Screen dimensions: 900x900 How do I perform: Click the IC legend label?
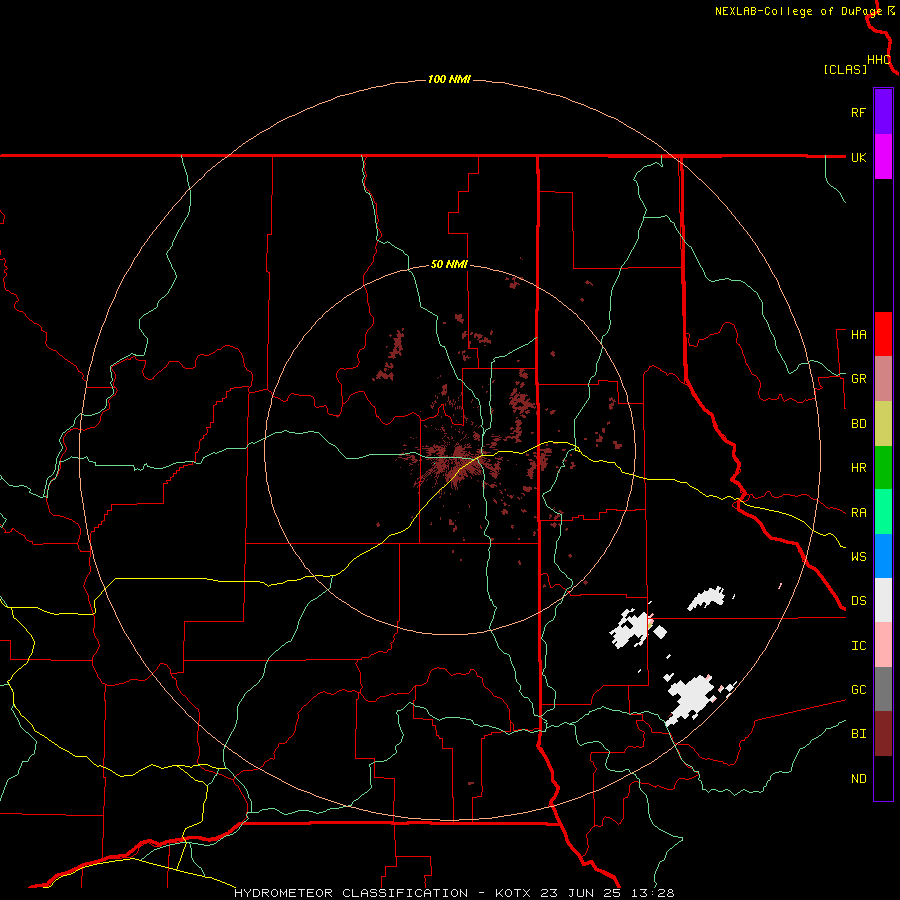(x=858, y=646)
